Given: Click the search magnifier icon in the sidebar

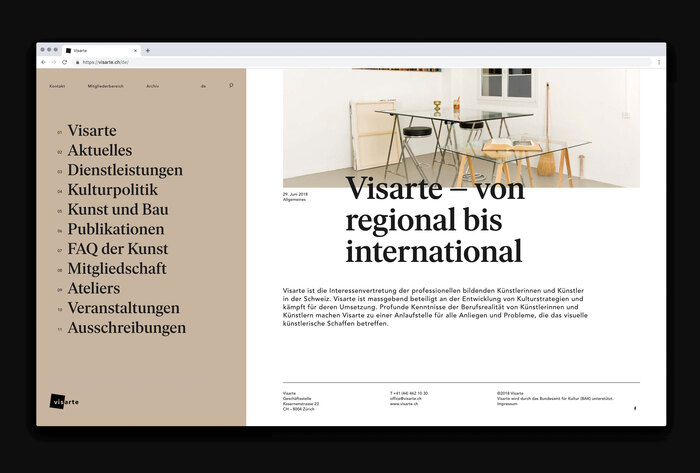Looking at the screenshot, I should pos(231,85).
